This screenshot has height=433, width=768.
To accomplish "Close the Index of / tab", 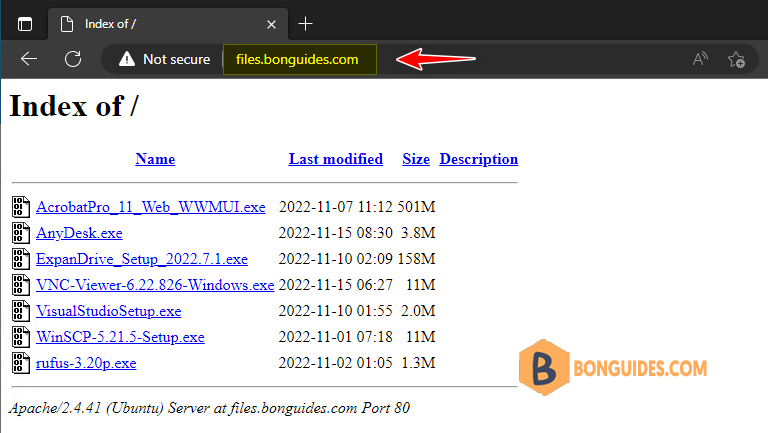I will (271, 24).
